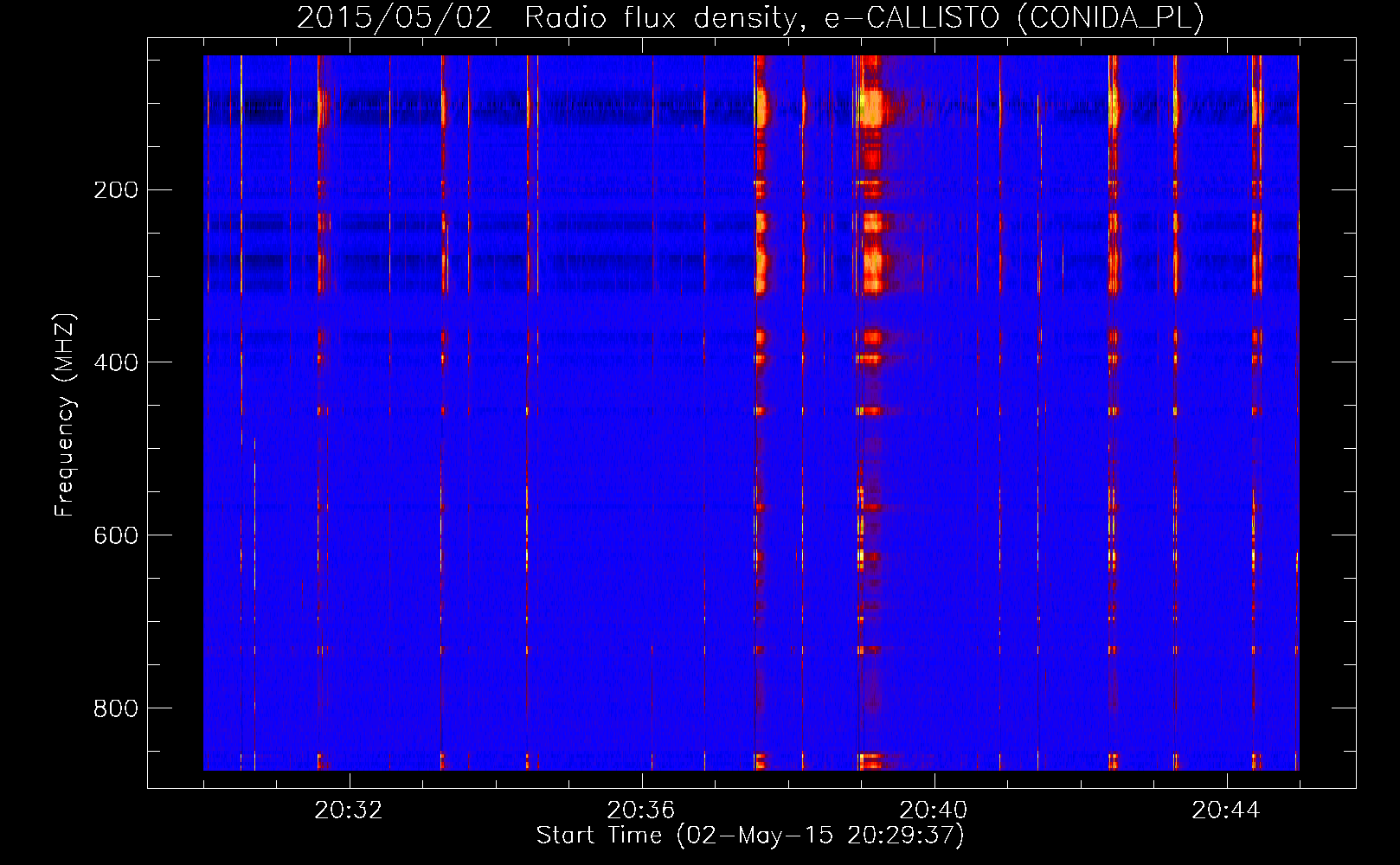Select the 'Frequency (MHZ)' y-axis label
This screenshot has width=1400, height=865.
click(x=65, y=414)
